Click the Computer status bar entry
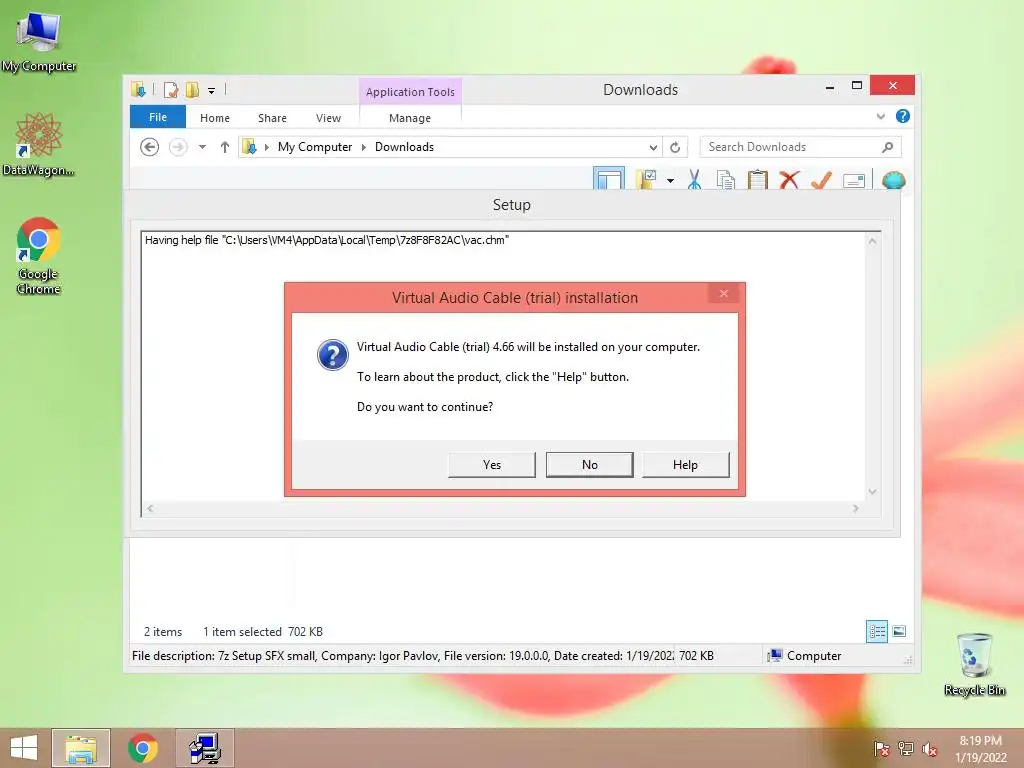 tap(804, 656)
